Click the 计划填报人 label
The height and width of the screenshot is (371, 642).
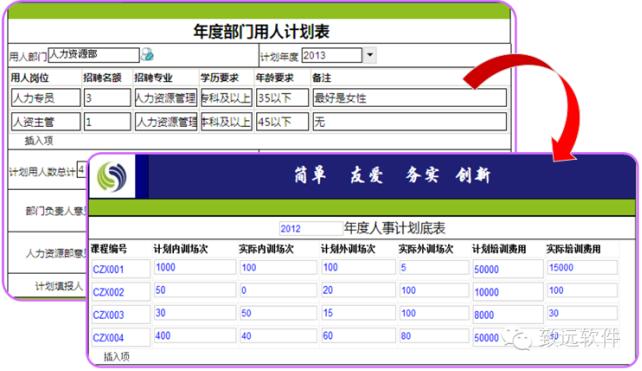[59, 286]
